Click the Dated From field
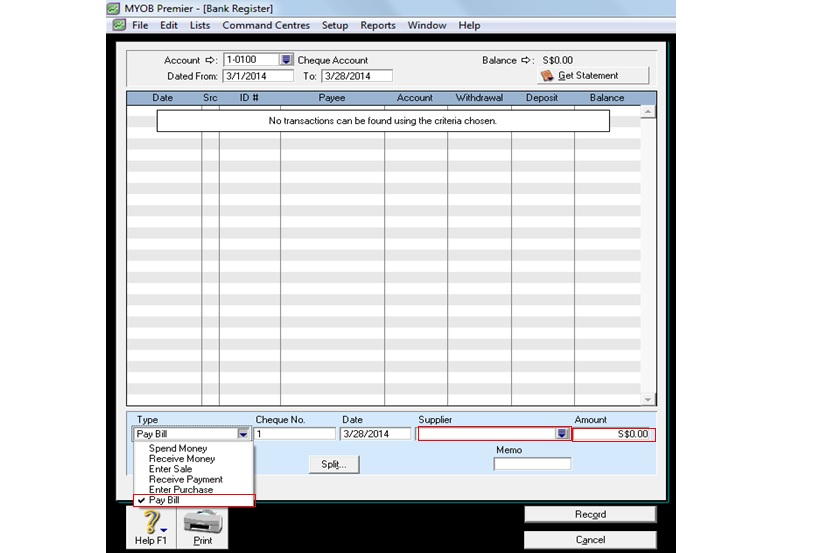 coord(258,76)
